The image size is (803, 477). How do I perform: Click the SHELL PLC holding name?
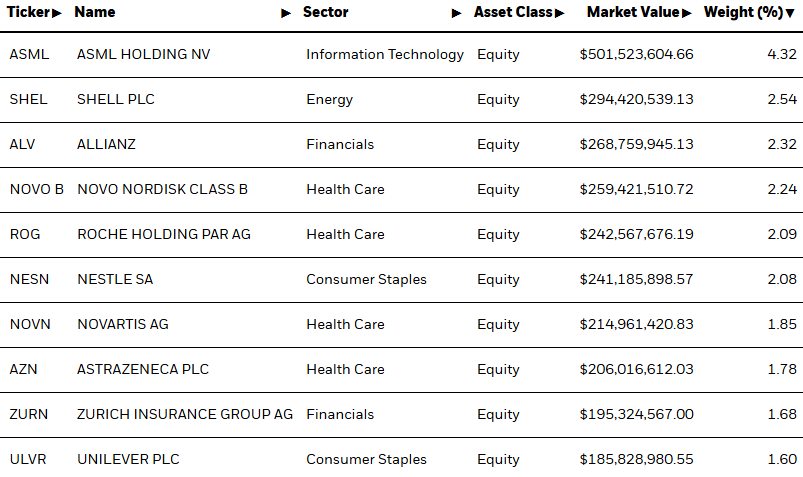click(x=116, y=99)
